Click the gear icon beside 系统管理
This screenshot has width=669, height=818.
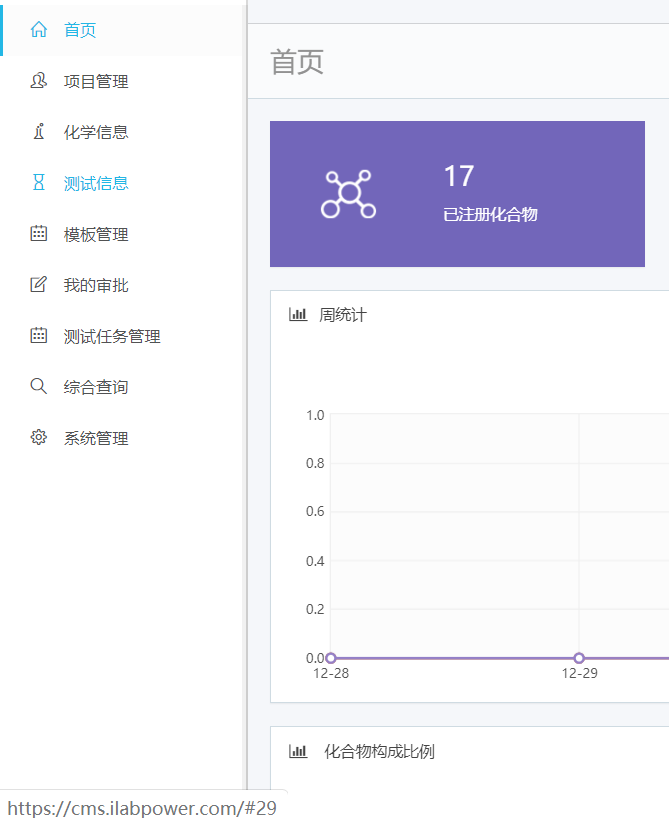tap(39, 437)
